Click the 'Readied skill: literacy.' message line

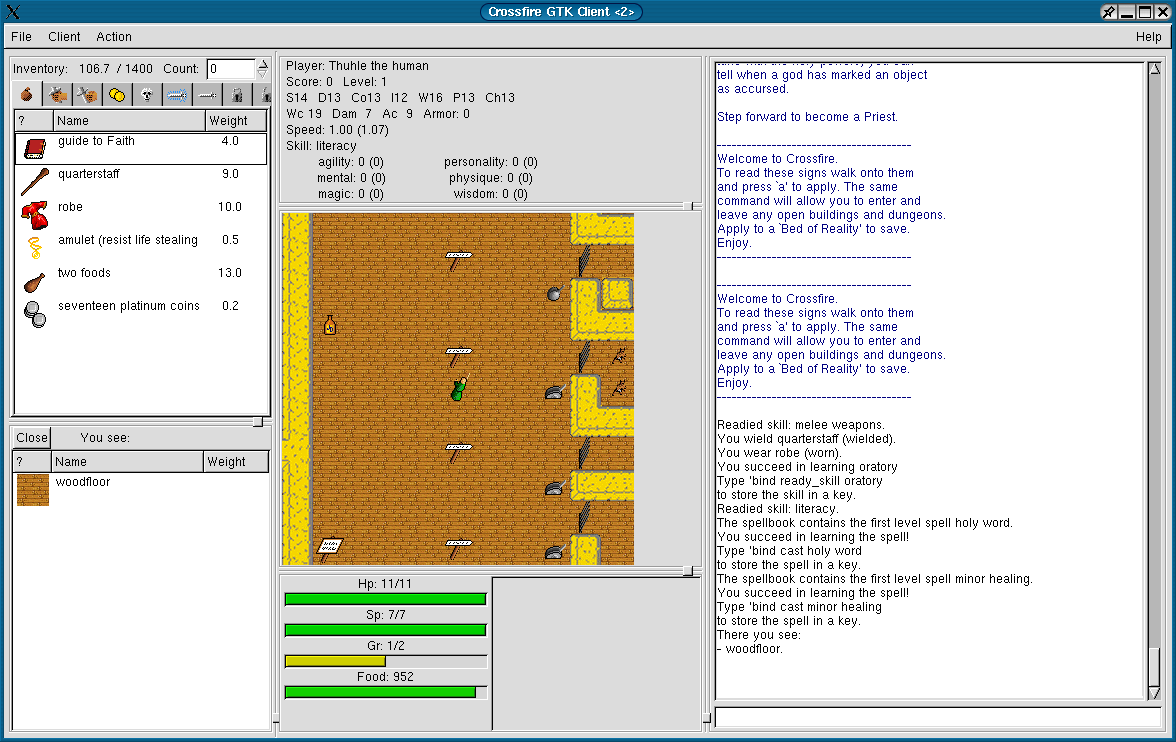tap(778, 509)
